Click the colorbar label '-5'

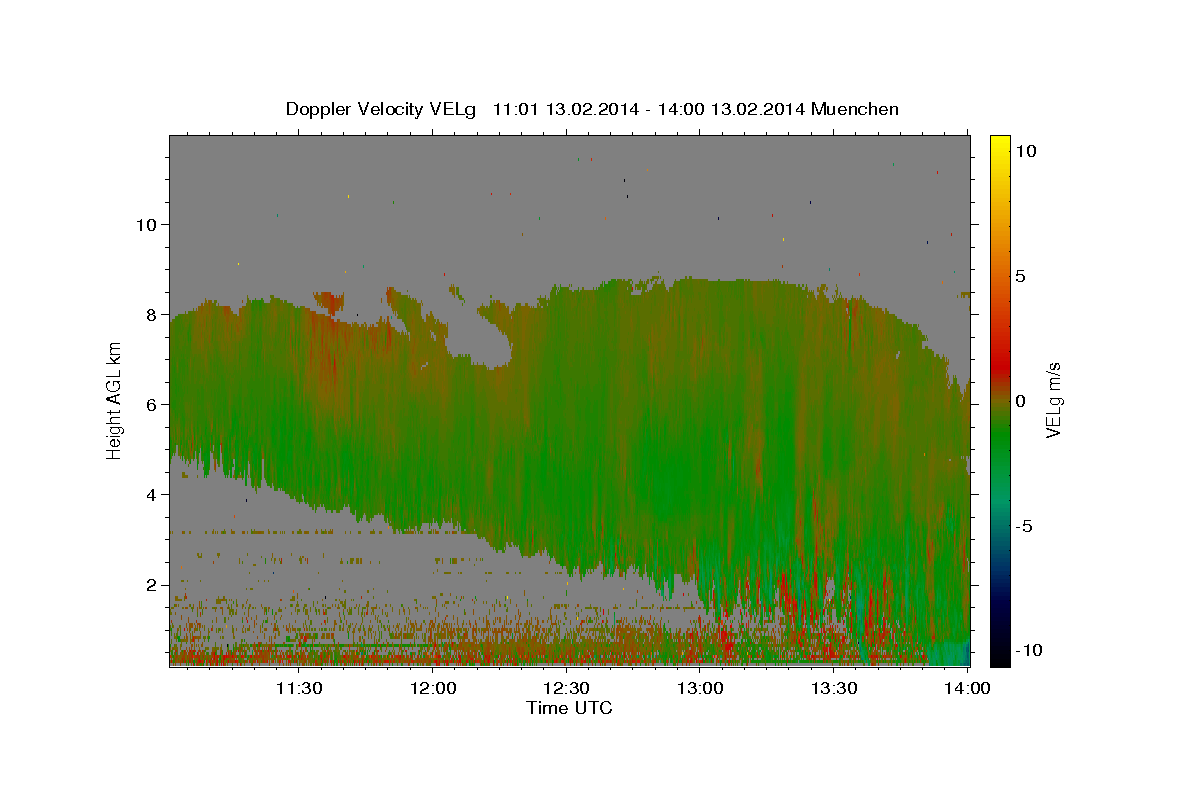click(x=1026, y=526)
